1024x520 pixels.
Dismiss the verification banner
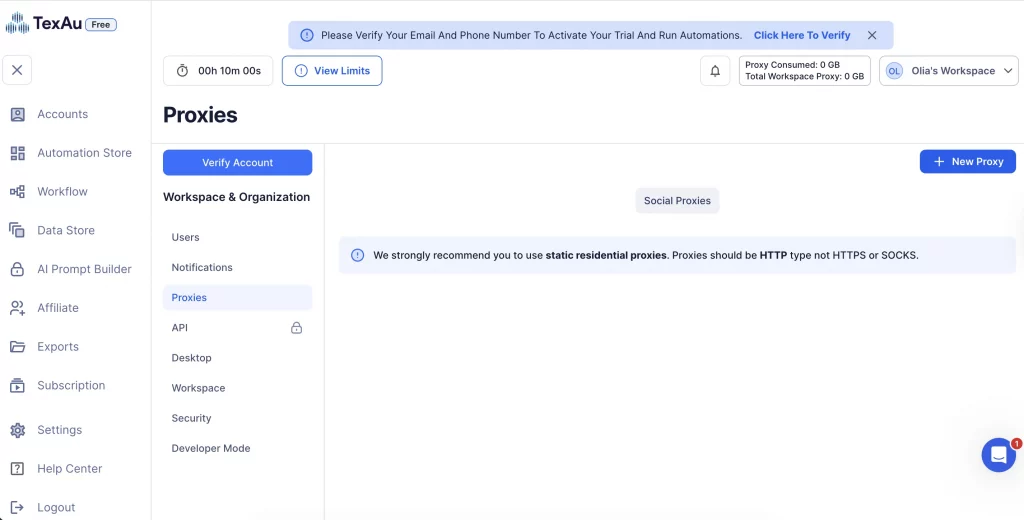point(872,35)
